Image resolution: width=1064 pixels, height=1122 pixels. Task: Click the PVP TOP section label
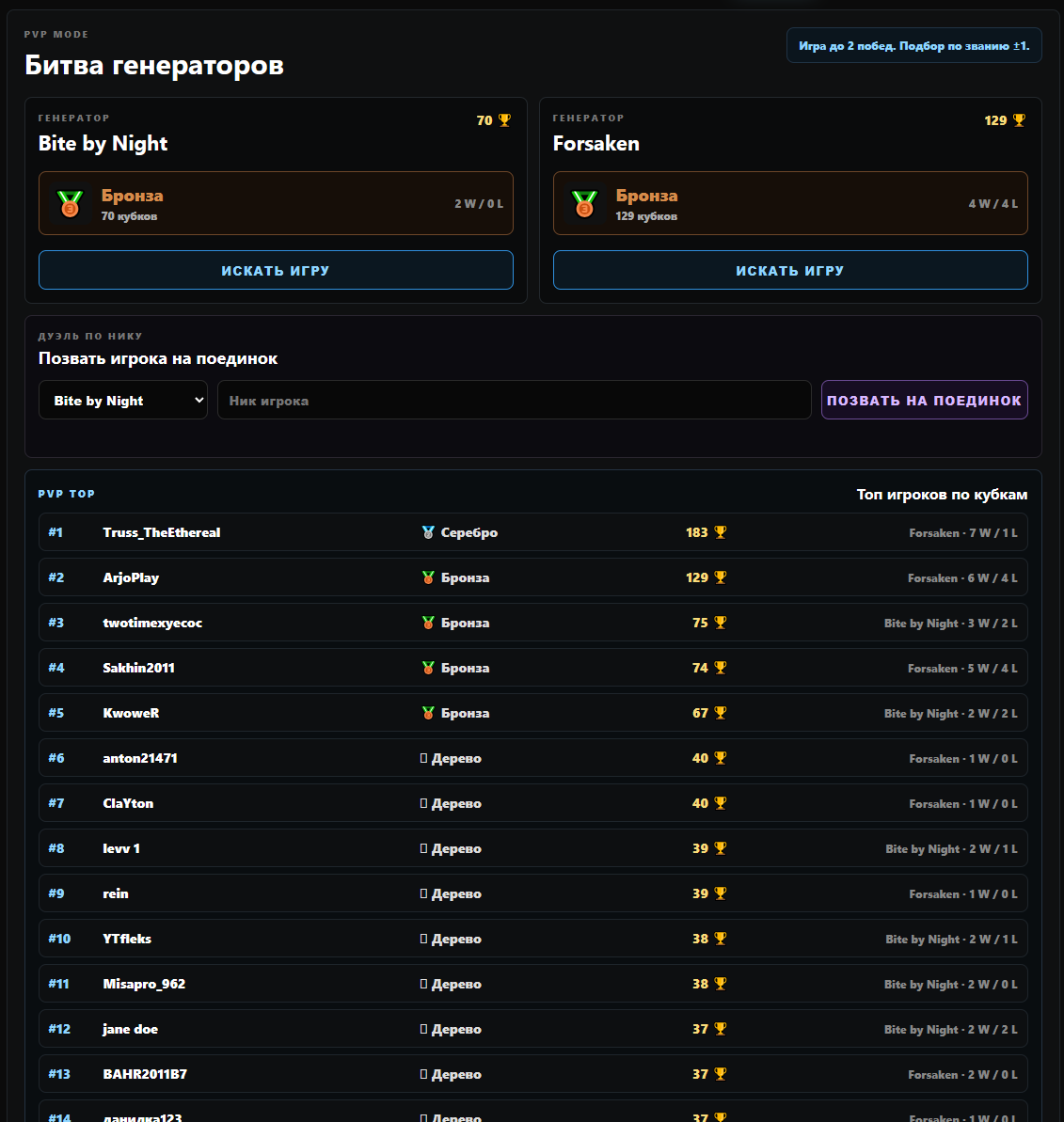click(67, 494)
